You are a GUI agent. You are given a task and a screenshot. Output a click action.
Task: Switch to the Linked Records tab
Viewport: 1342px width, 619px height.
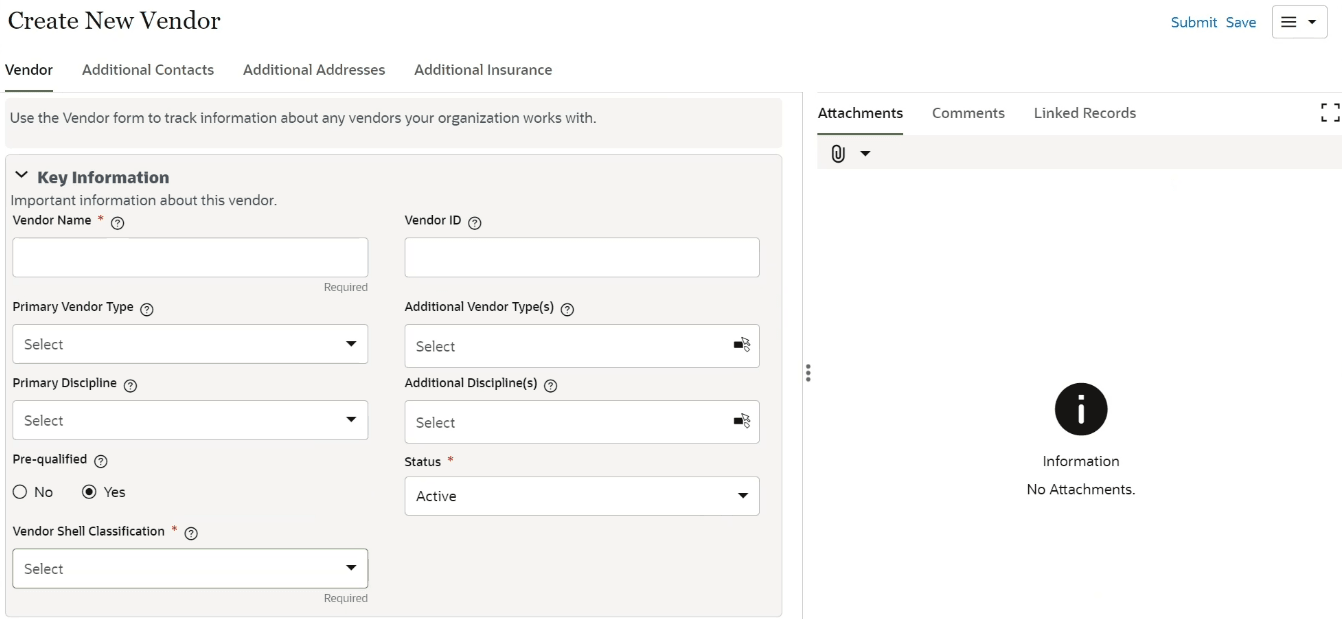(x=1084, y=113)
